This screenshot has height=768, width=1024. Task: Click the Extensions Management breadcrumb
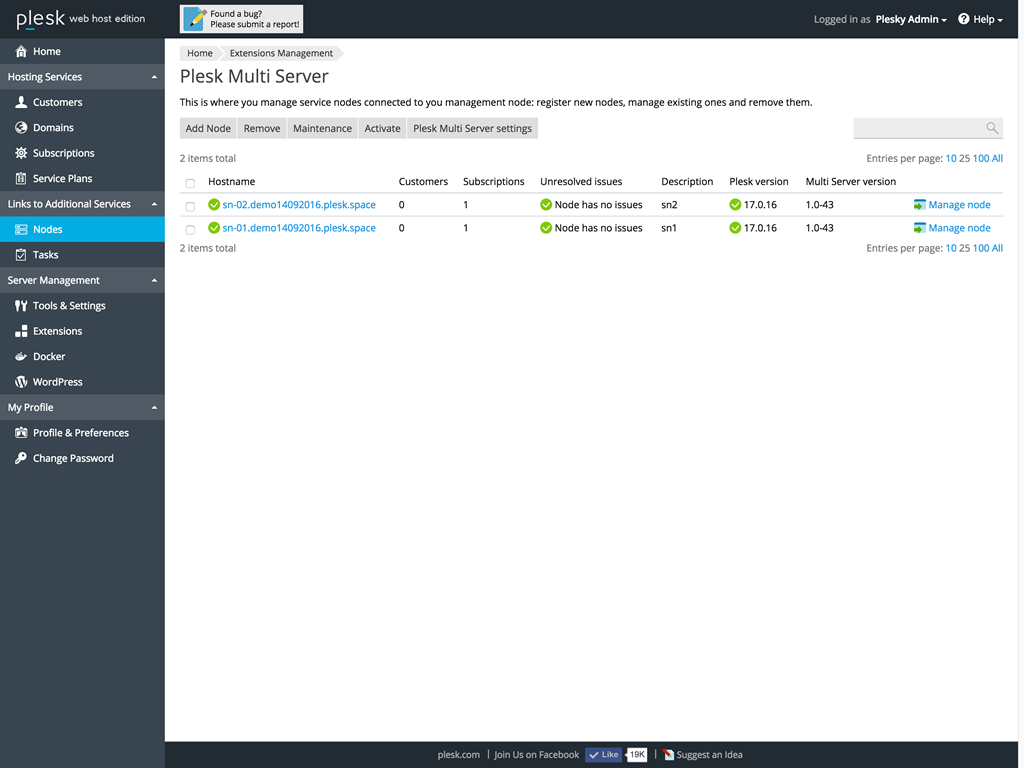(281, 54)
